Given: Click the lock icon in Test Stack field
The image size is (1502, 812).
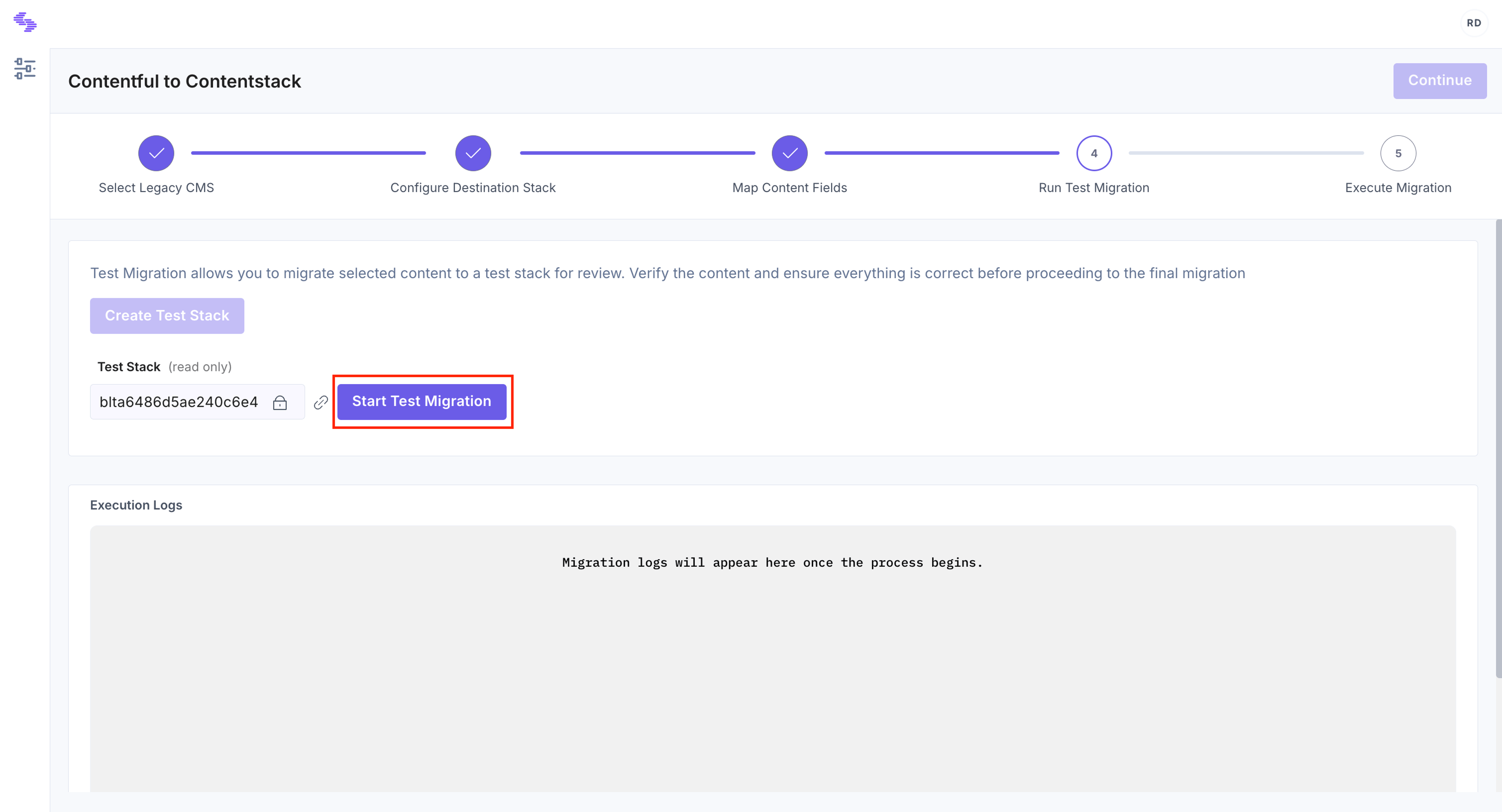Looking at the screenshot, I should pyautogui.click(x=280, y=402).
